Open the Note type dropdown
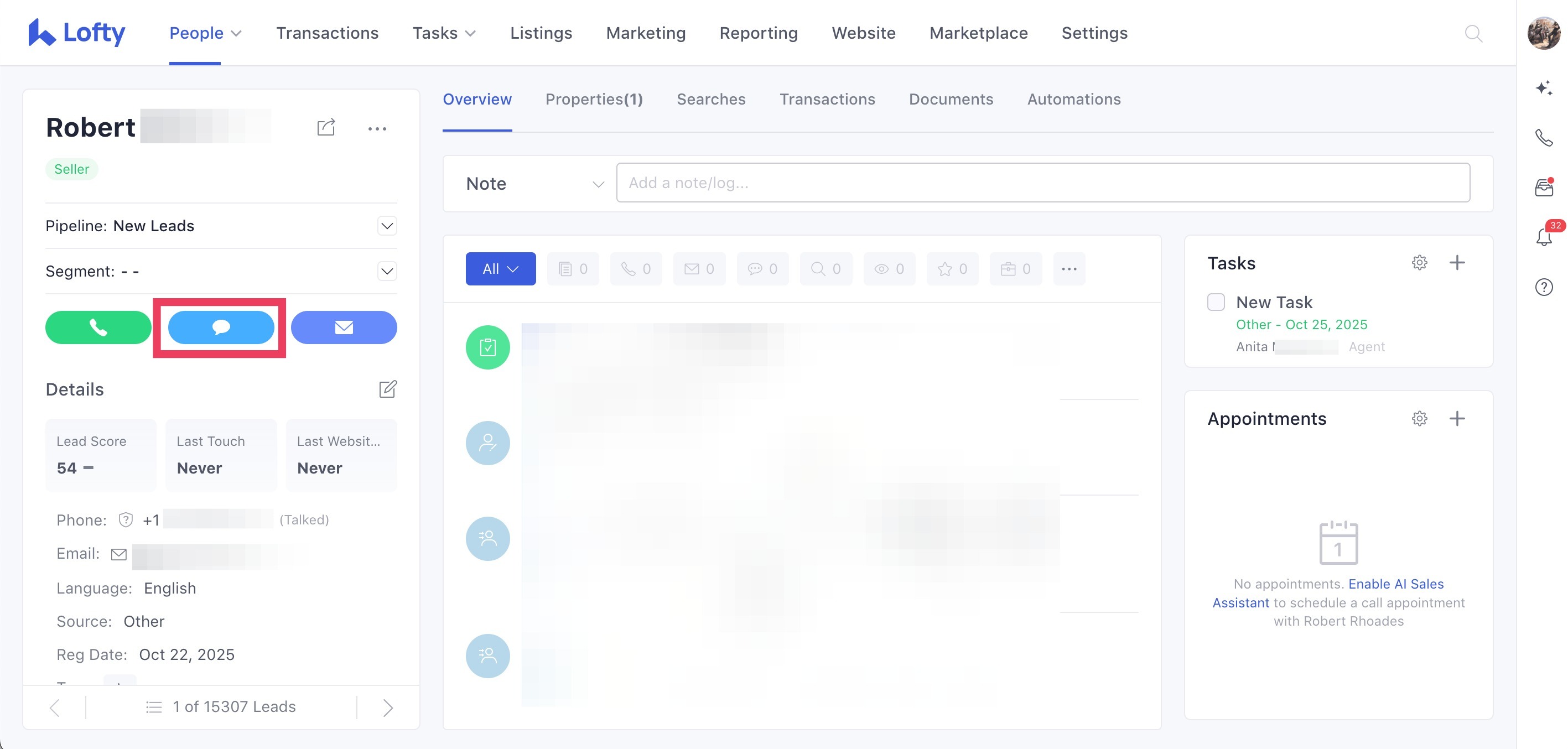The image size is (1568, 749). click(x=534, y=184)
